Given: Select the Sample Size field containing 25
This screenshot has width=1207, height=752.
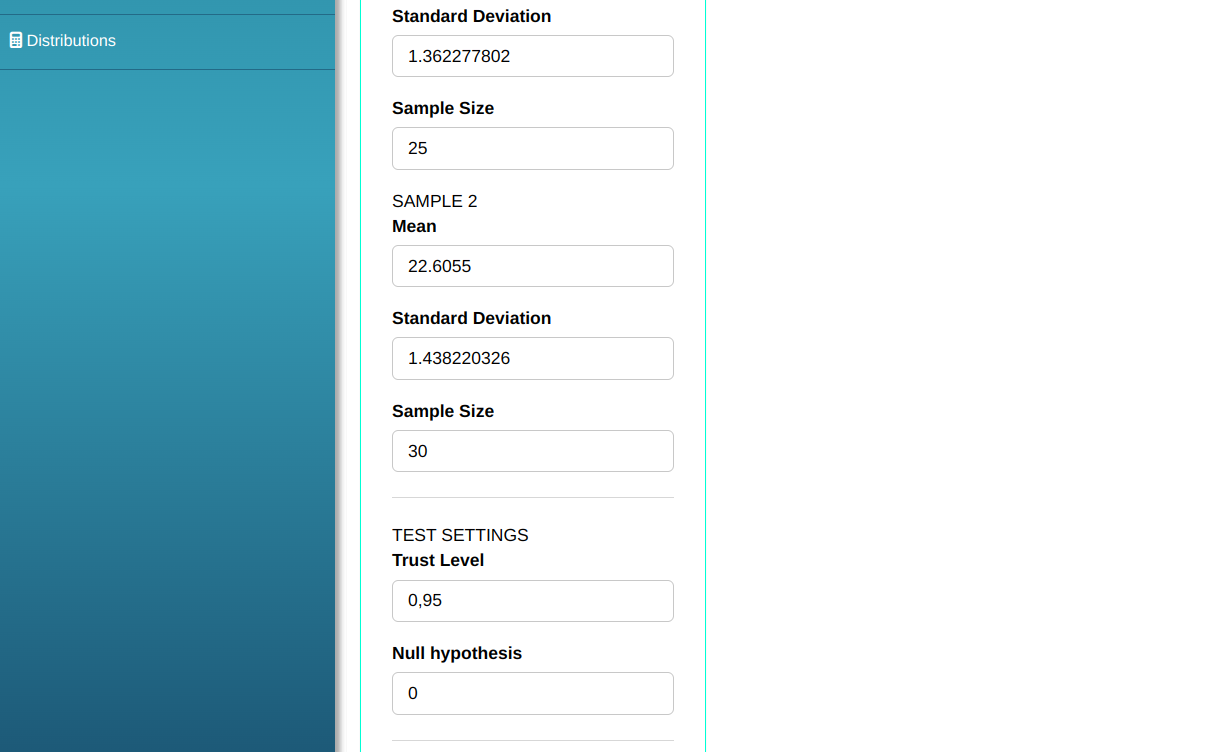Looking at the screenshot, I should (x=532, y=148).
